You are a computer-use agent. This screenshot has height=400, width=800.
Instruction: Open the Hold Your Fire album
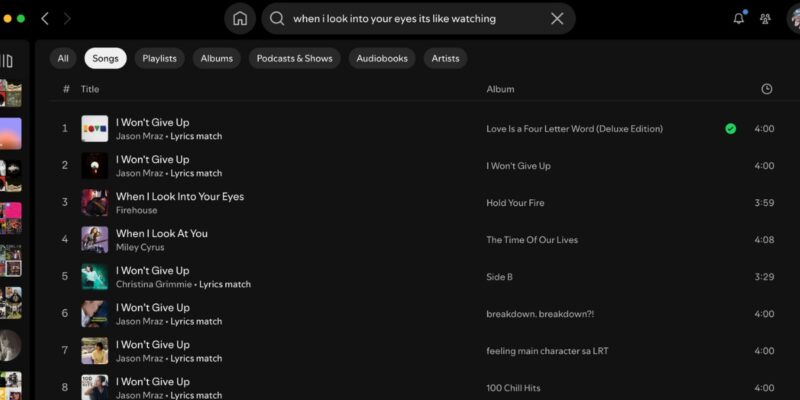click(x=515, y=203)
